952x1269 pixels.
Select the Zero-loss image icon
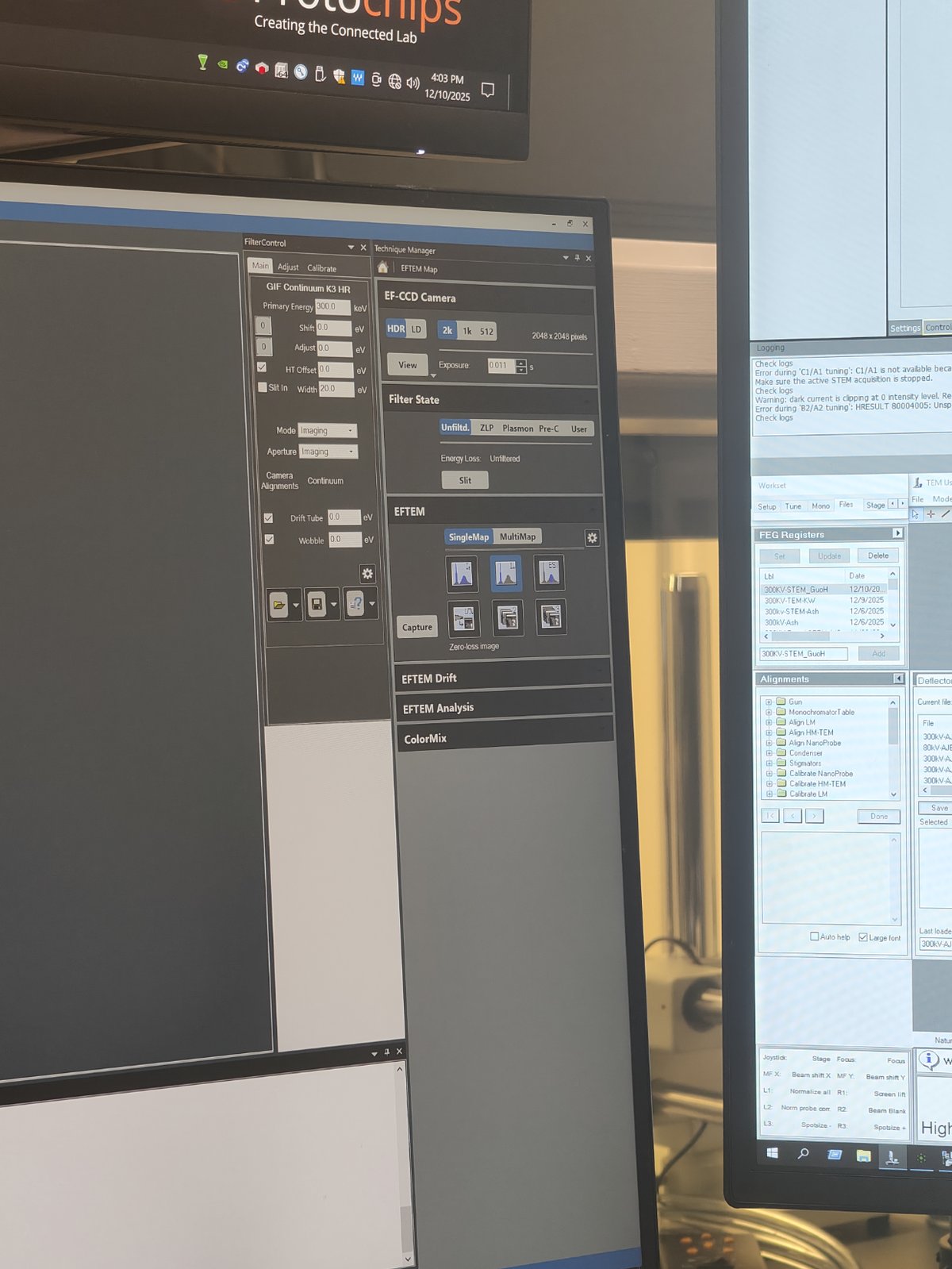pyautogui.click(x=463, y=618)
